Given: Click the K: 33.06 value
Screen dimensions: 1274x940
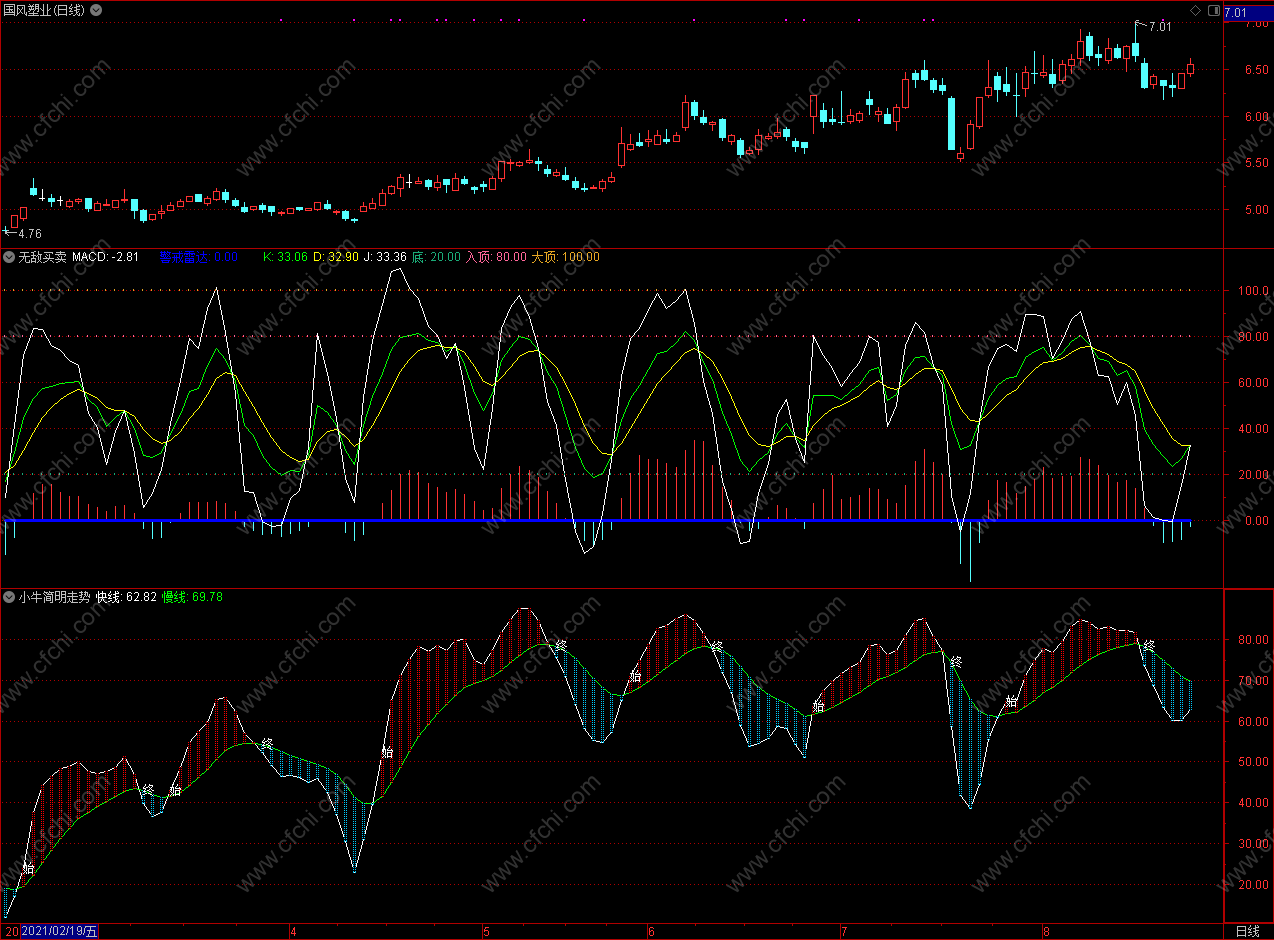Looking at the screenshot, I should coord(286,257).
